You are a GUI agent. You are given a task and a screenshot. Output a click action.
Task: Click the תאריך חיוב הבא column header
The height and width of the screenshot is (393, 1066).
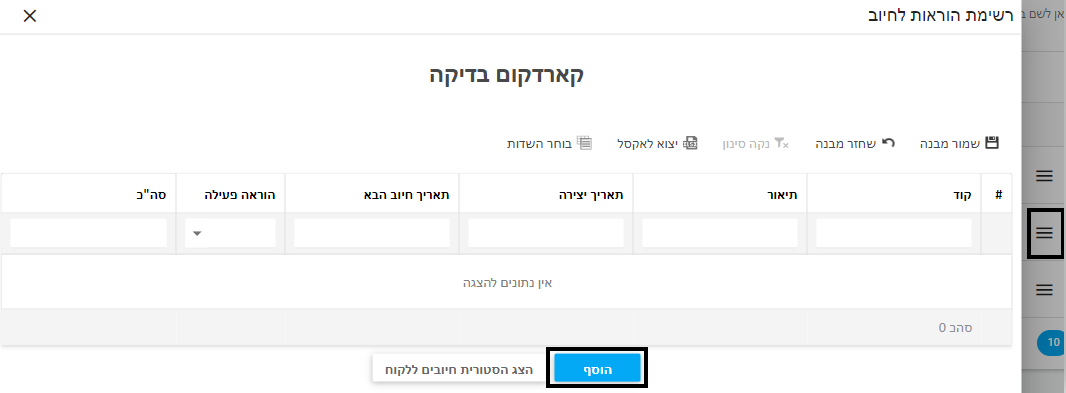point(372,194)
